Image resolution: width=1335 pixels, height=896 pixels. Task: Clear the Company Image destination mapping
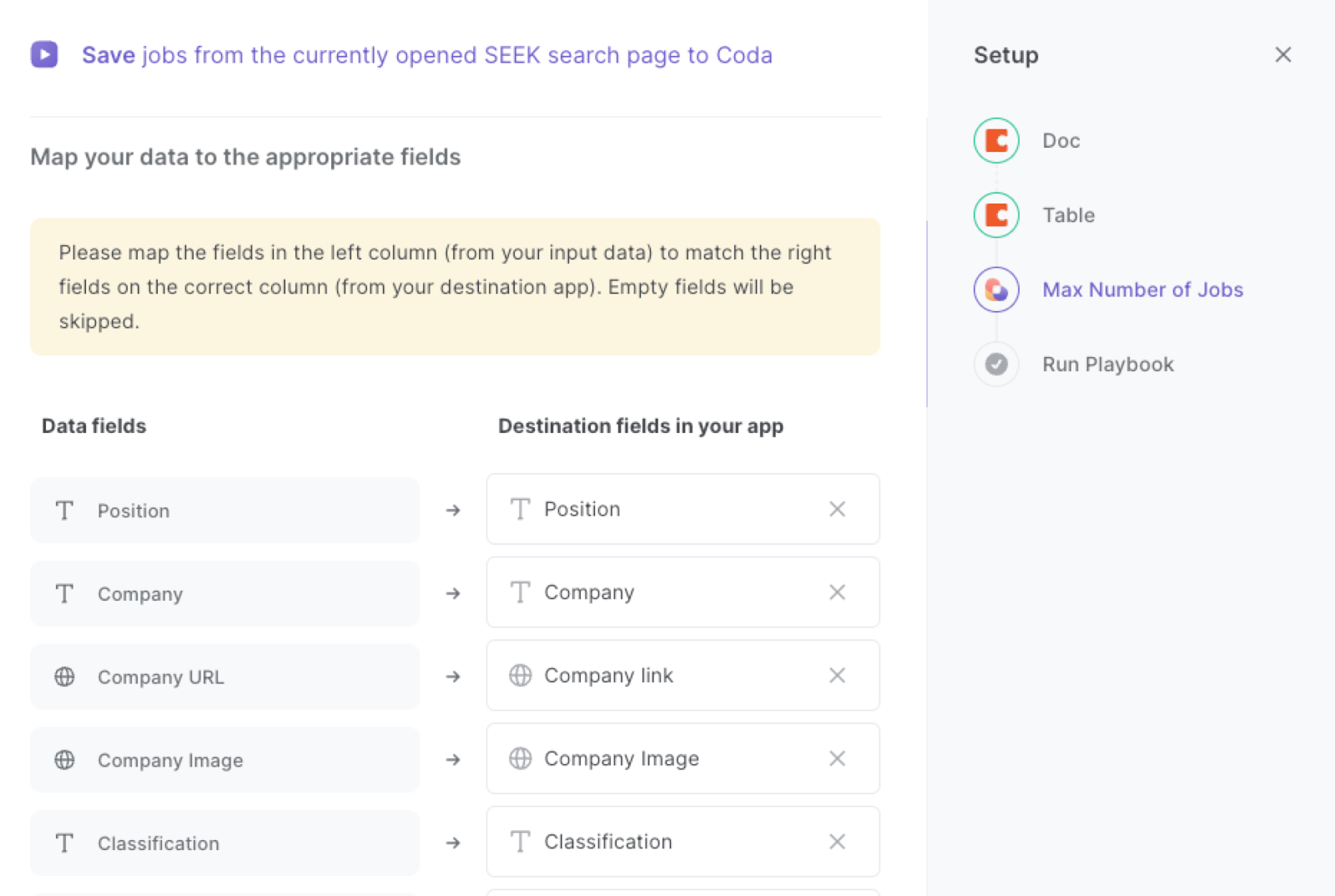(x=837, y=758)
